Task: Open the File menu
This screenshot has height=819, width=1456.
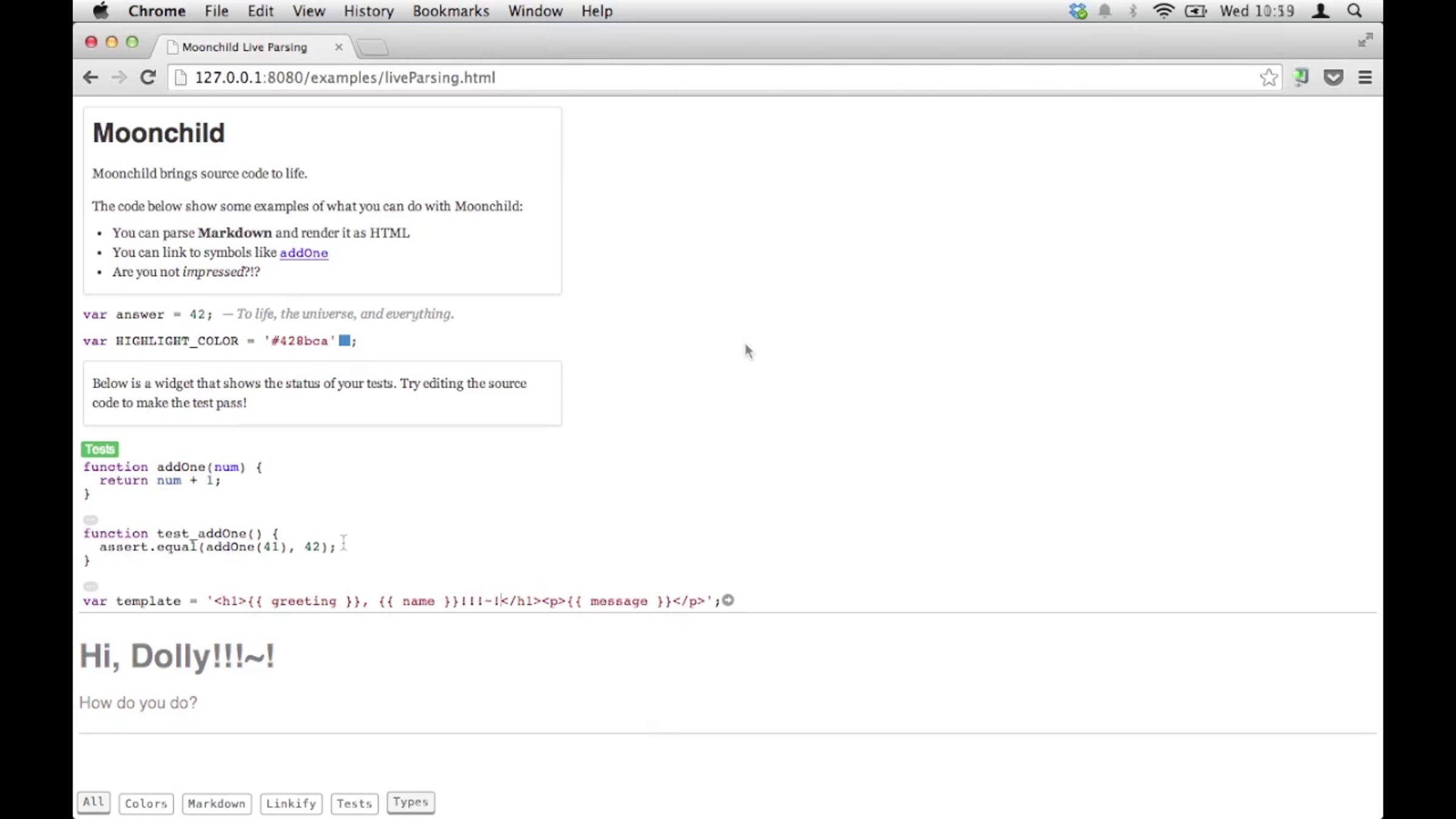Action: (x=216, y=11)
